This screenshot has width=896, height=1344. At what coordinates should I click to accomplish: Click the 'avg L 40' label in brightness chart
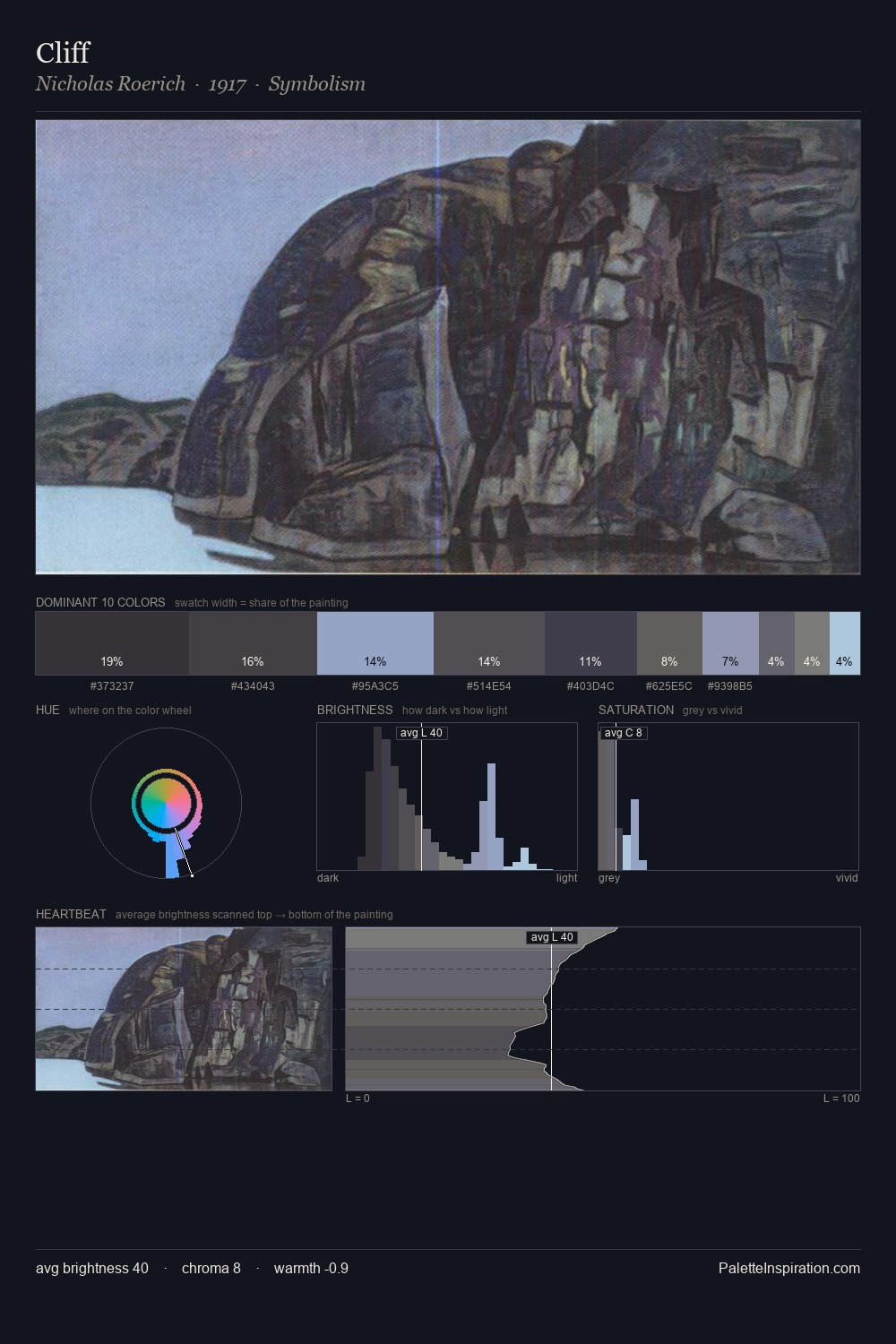421,733
